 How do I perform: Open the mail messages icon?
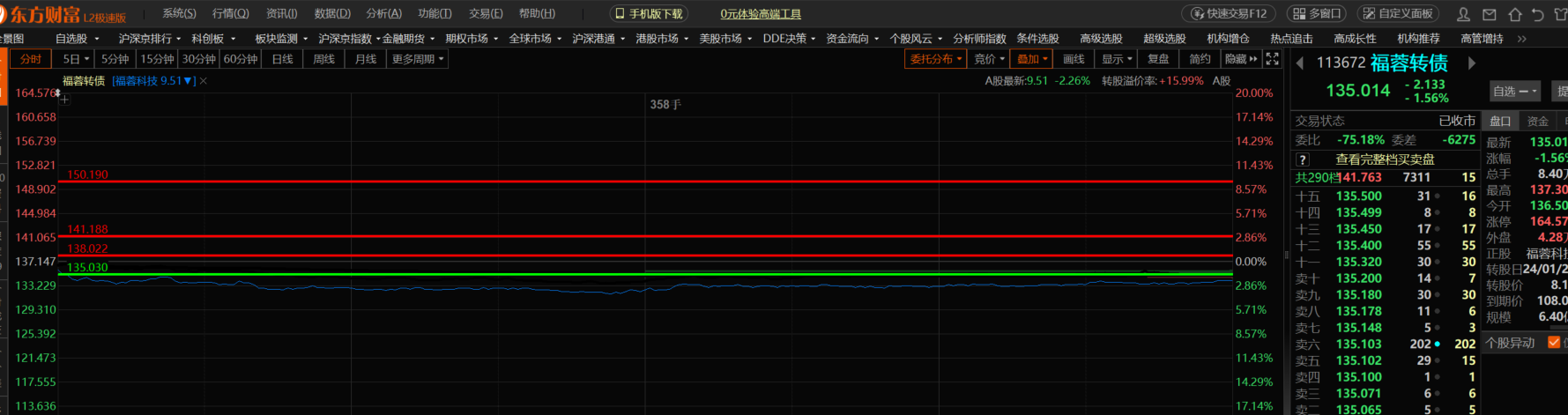(x=1490, y=14)
